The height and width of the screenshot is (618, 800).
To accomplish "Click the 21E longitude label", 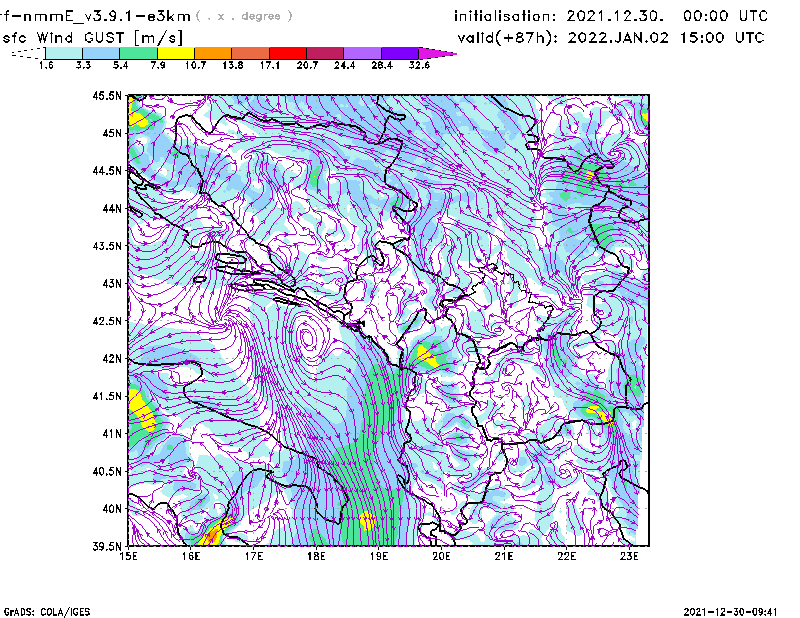I will click(504, 556).
